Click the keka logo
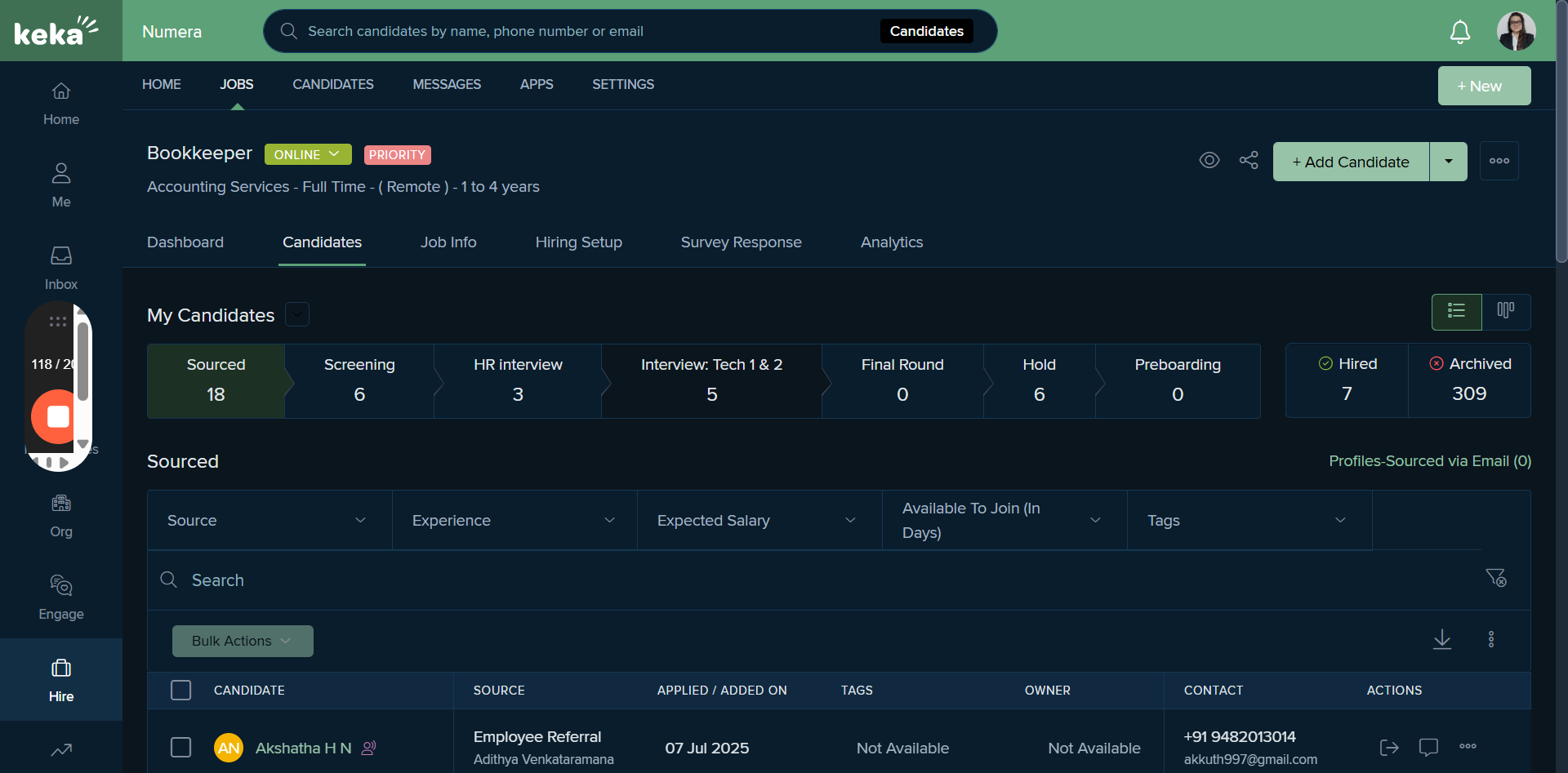This screenshot has width=1568, height=773. click(56, 31)
